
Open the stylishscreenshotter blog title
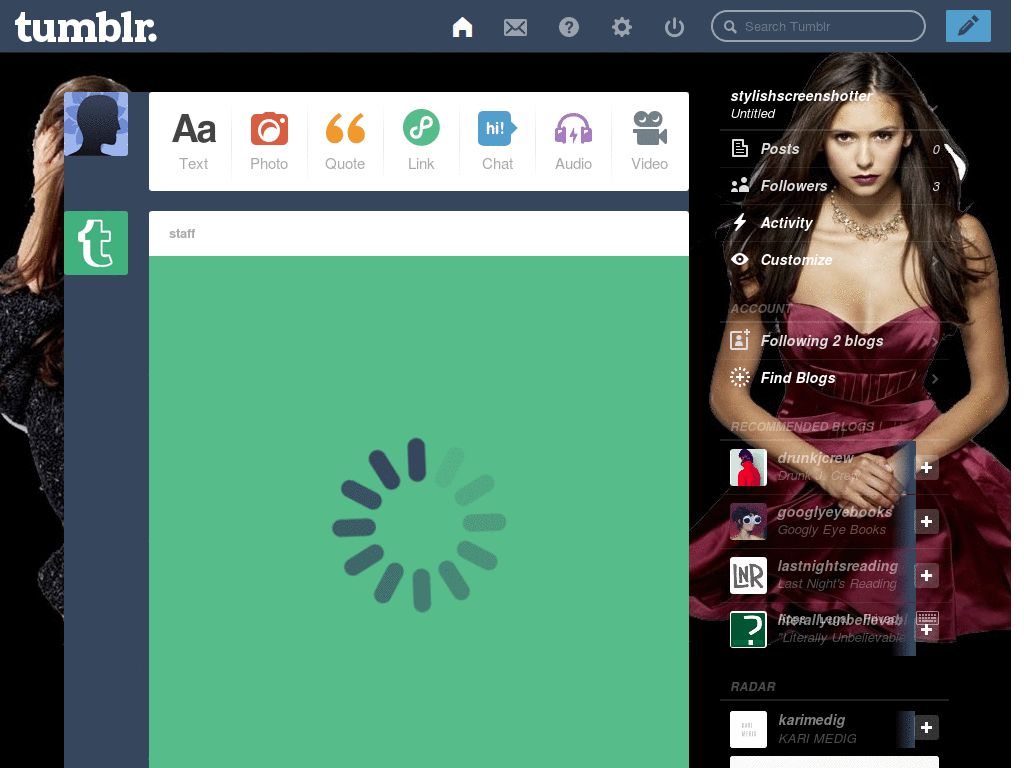tap(801, 96)
